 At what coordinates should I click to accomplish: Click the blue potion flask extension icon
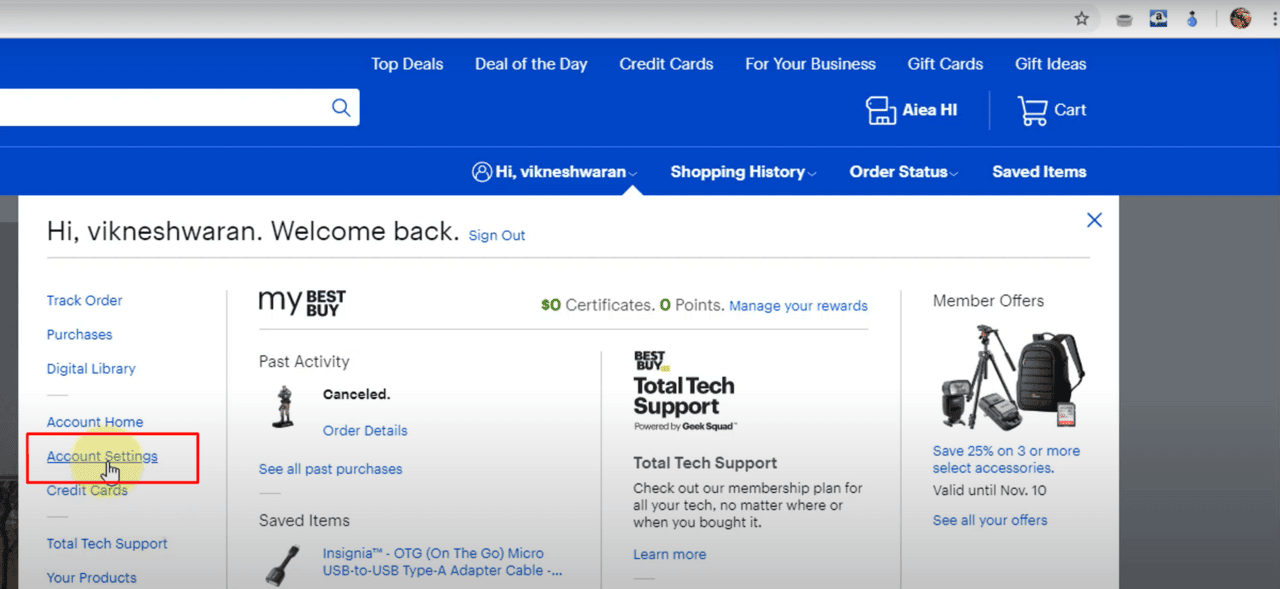coord(1192,18)
